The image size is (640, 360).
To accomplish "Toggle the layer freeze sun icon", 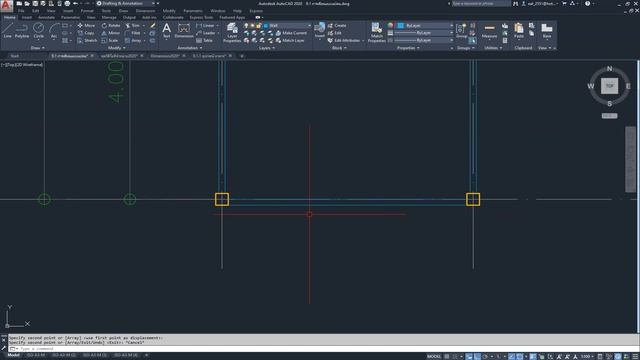I will (252, 25).
